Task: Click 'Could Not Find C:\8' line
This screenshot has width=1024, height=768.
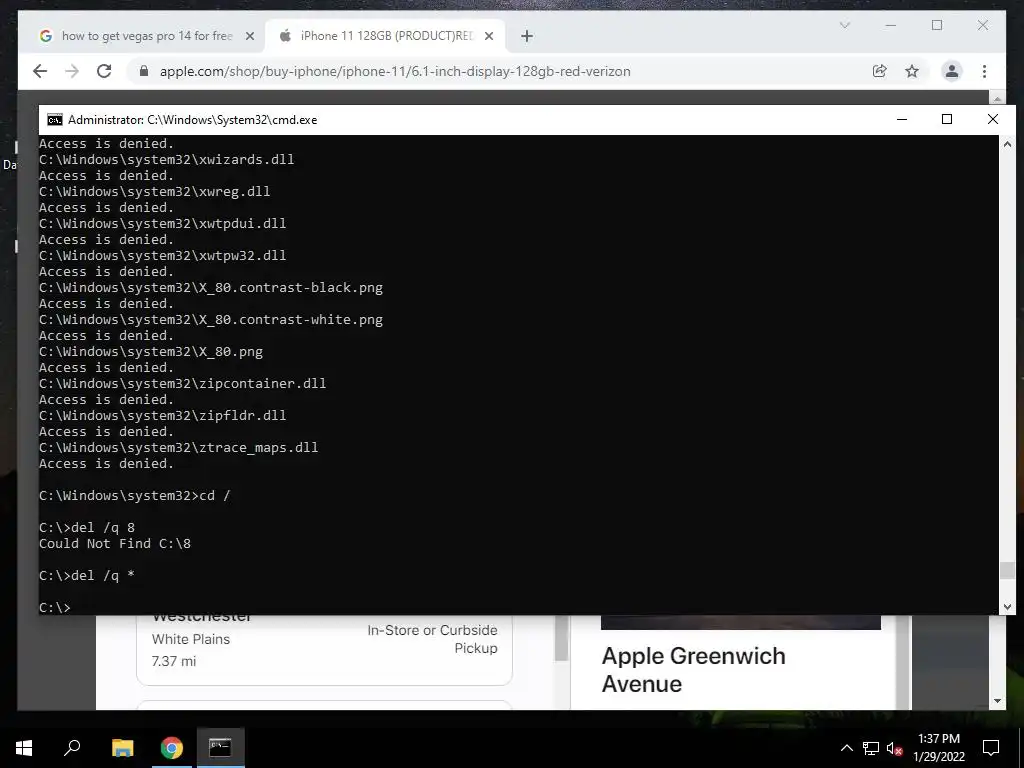Action: point(115,543)
